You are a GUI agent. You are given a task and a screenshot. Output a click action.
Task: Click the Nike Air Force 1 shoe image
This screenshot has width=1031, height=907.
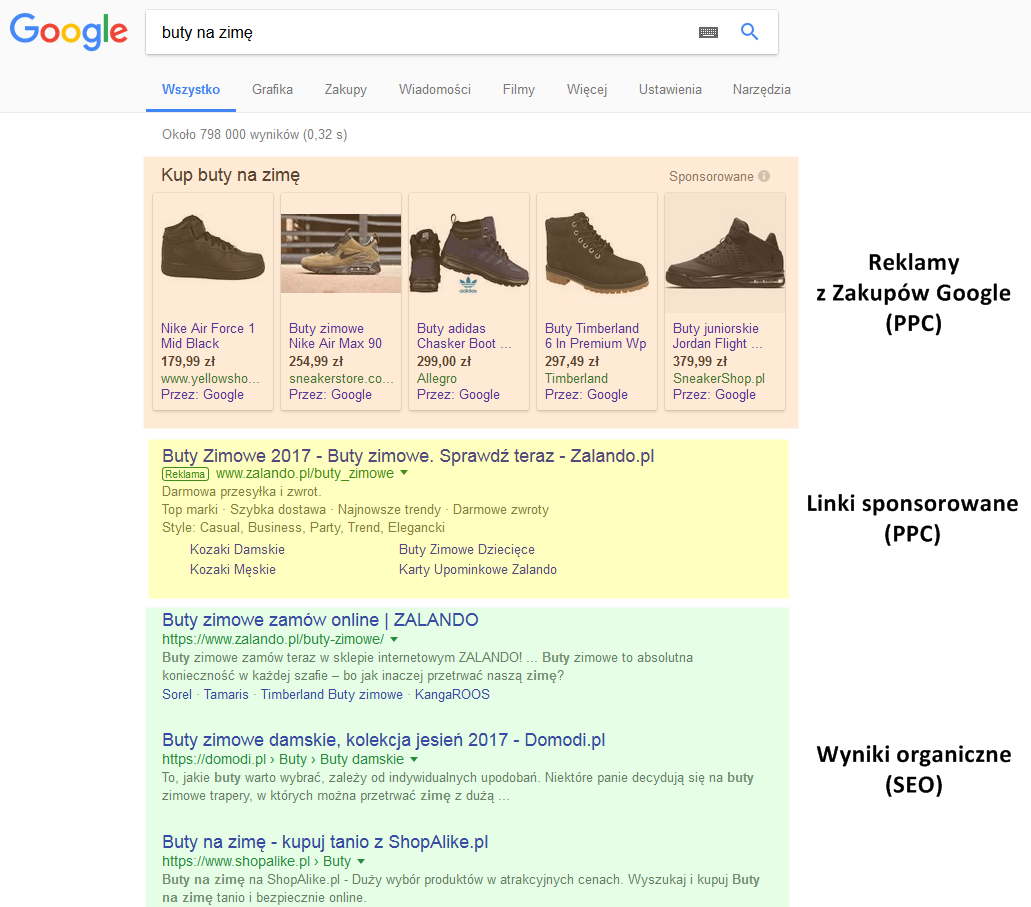pos(212,248)
